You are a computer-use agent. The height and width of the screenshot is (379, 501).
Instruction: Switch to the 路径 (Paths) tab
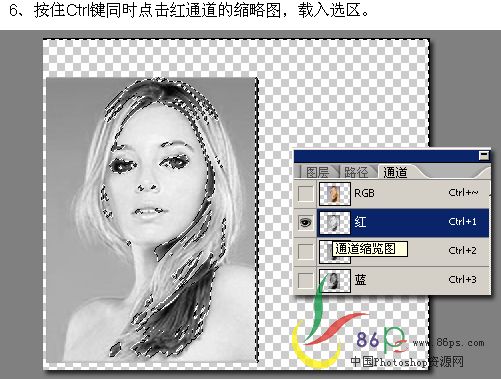click(356, 172)
